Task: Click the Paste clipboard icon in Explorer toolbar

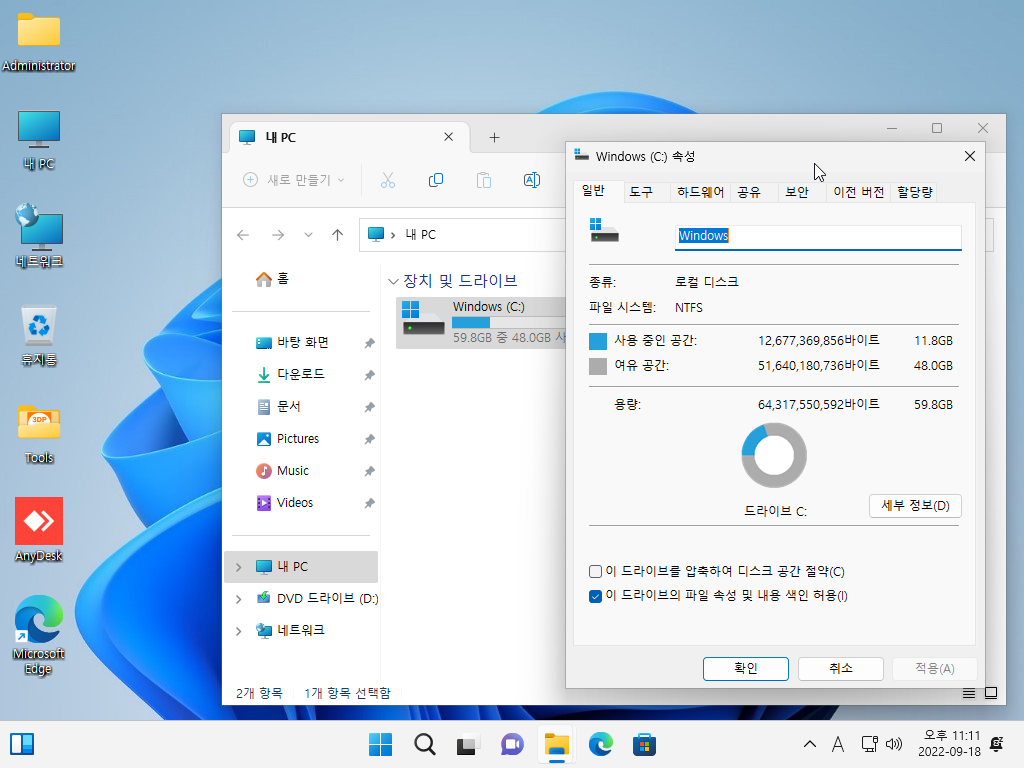Action: pyautogui.click(x=484, y=180)
